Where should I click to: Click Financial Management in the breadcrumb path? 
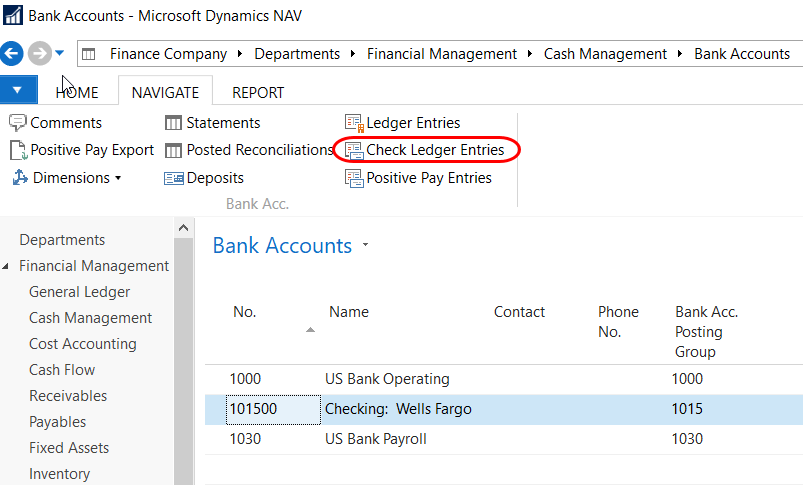coord(441,54)
